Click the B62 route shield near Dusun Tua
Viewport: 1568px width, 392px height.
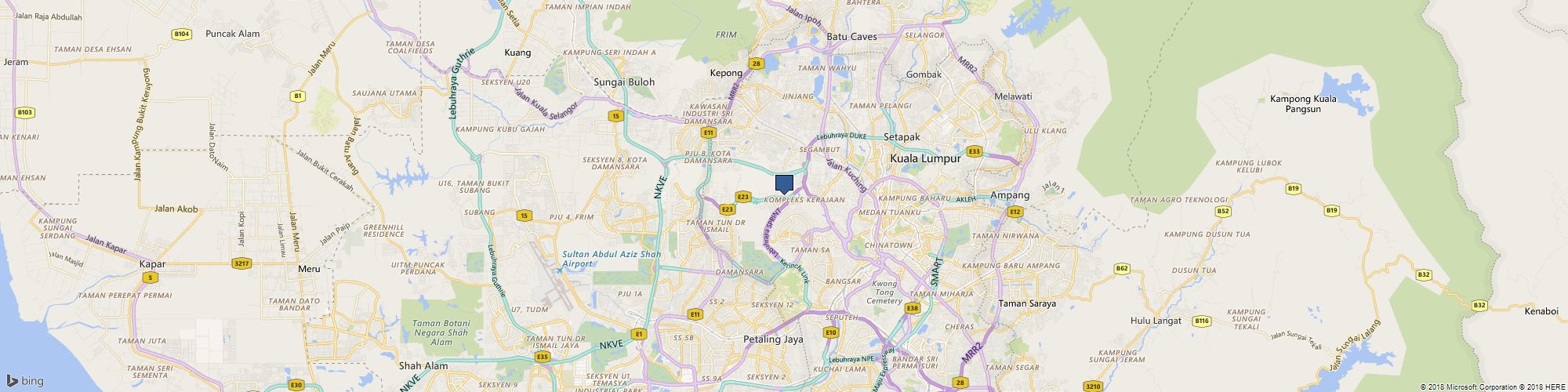pos(1122,269)
